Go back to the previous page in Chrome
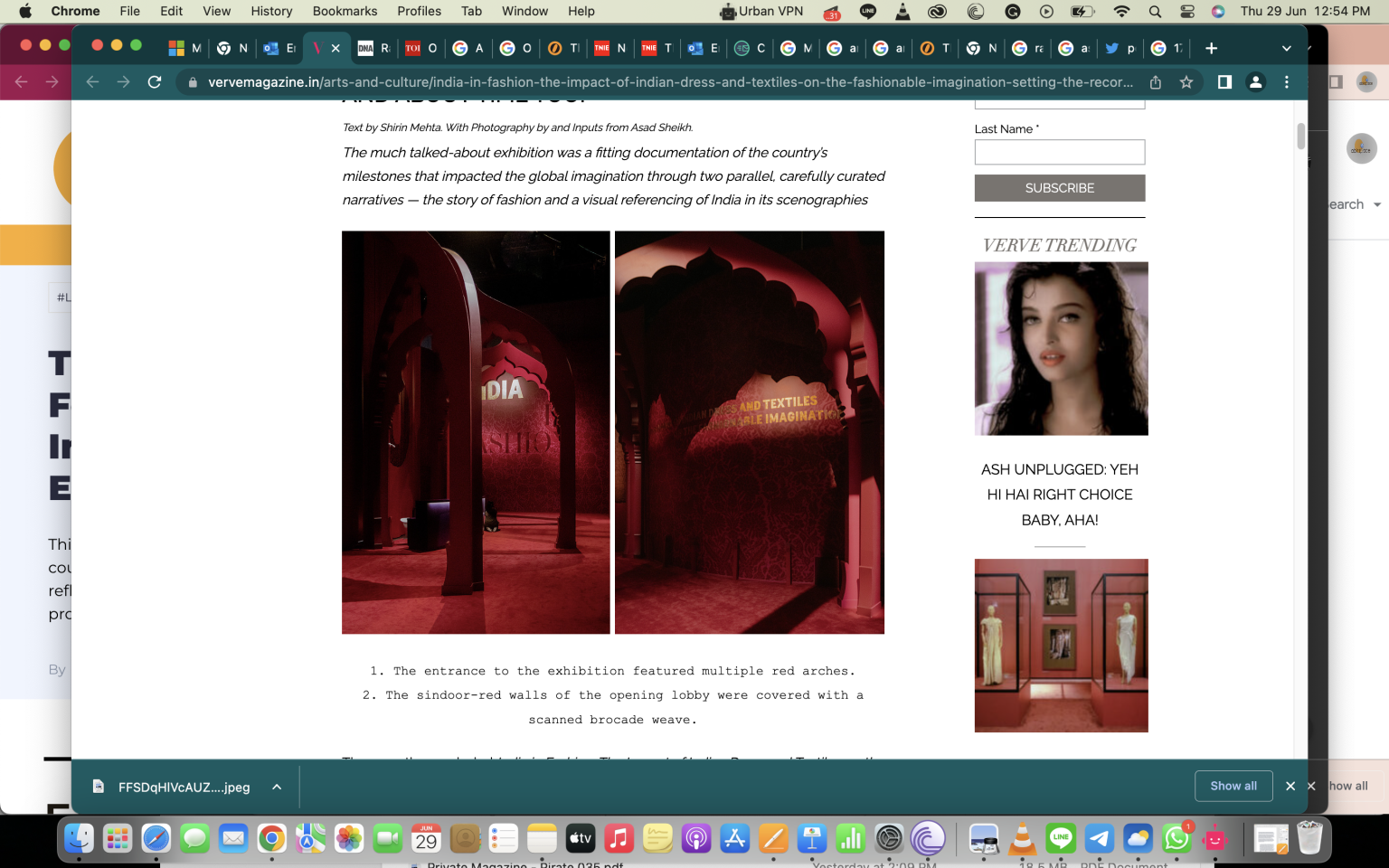This screenshot has width=1389, height=868. pyautogui.click(x=92, y=82)
